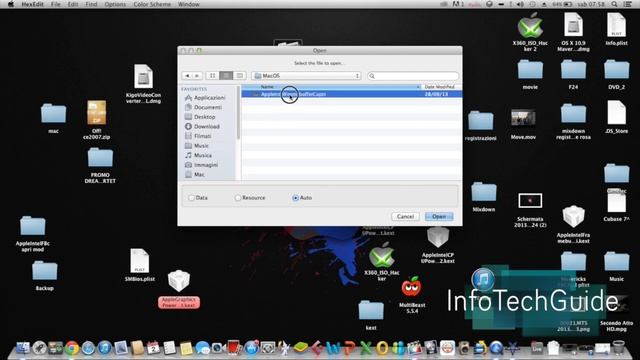Open the Color Scheme menu
The image size is (640, 360).
(x=152, y=4)
